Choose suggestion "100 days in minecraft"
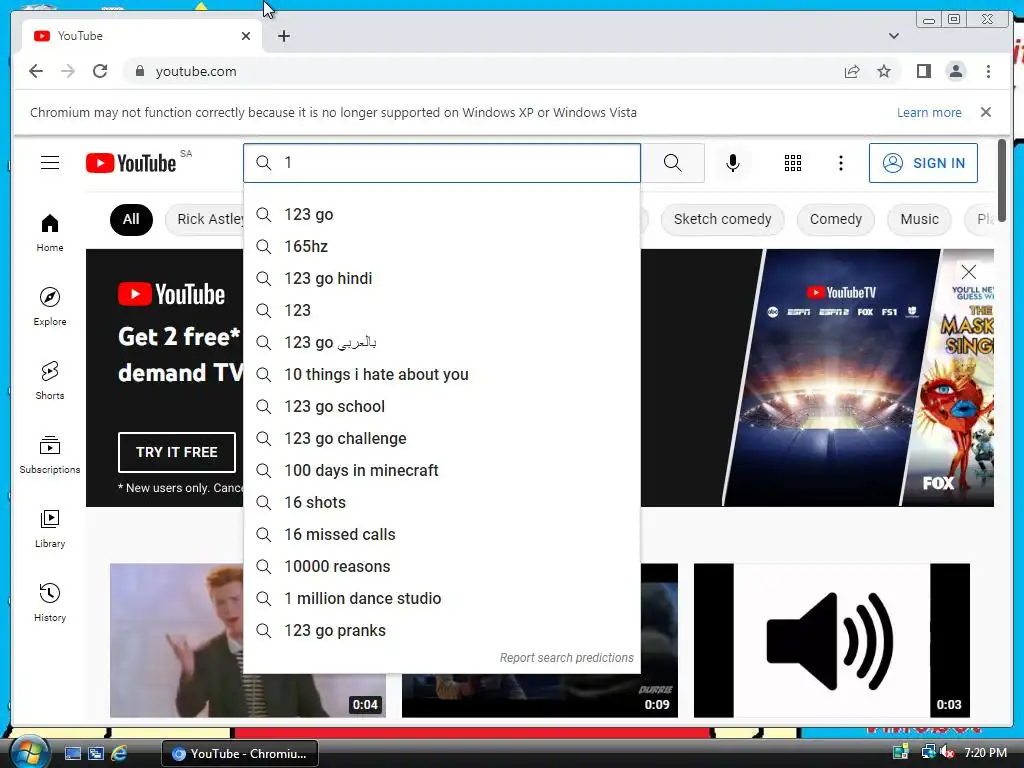This screenshot has height=768, width=1024. pyautogui.click(x=441, y=470)
